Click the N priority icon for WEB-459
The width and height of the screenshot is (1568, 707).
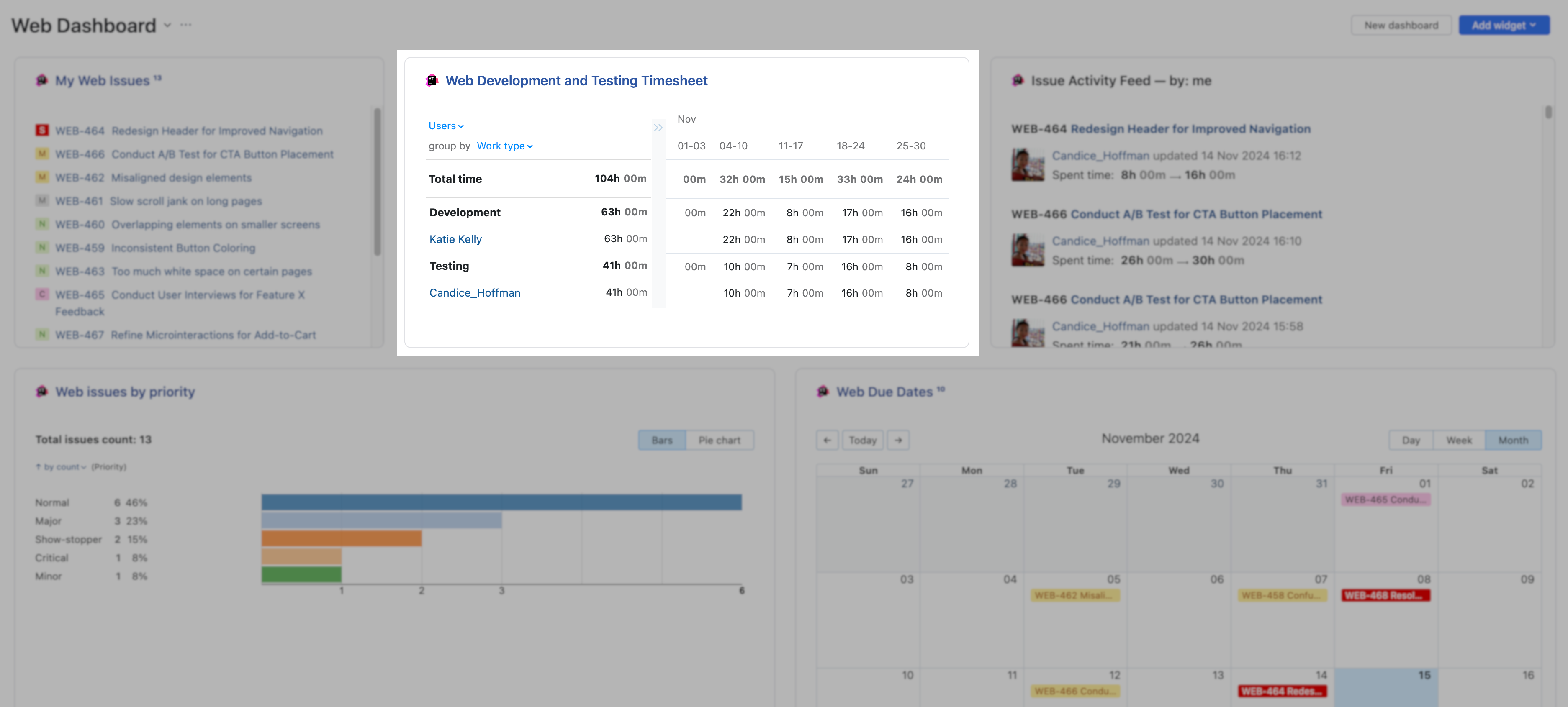point(42,248)
